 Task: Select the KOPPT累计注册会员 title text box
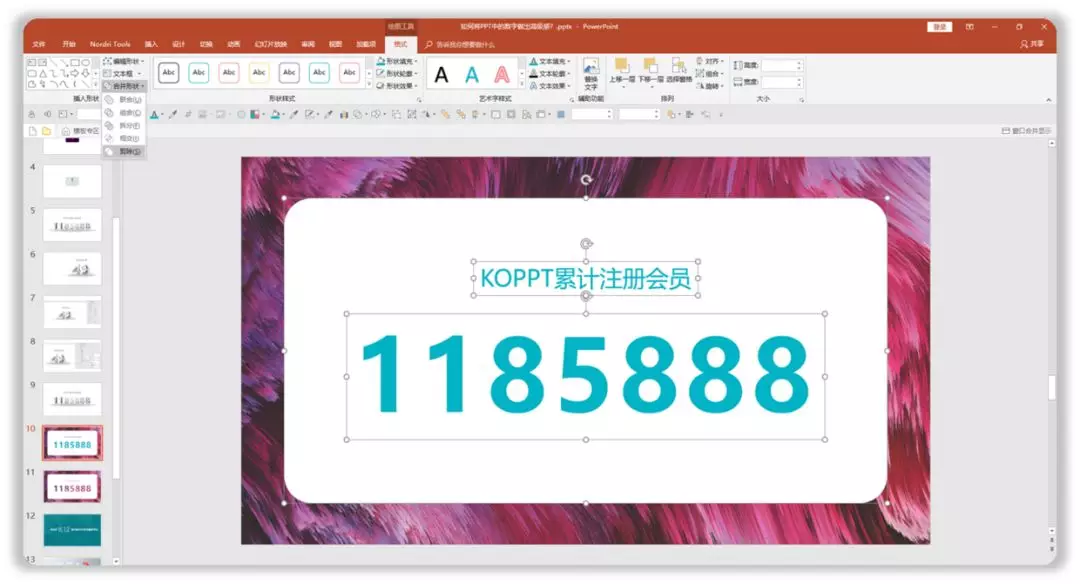[x=585, y=278]
